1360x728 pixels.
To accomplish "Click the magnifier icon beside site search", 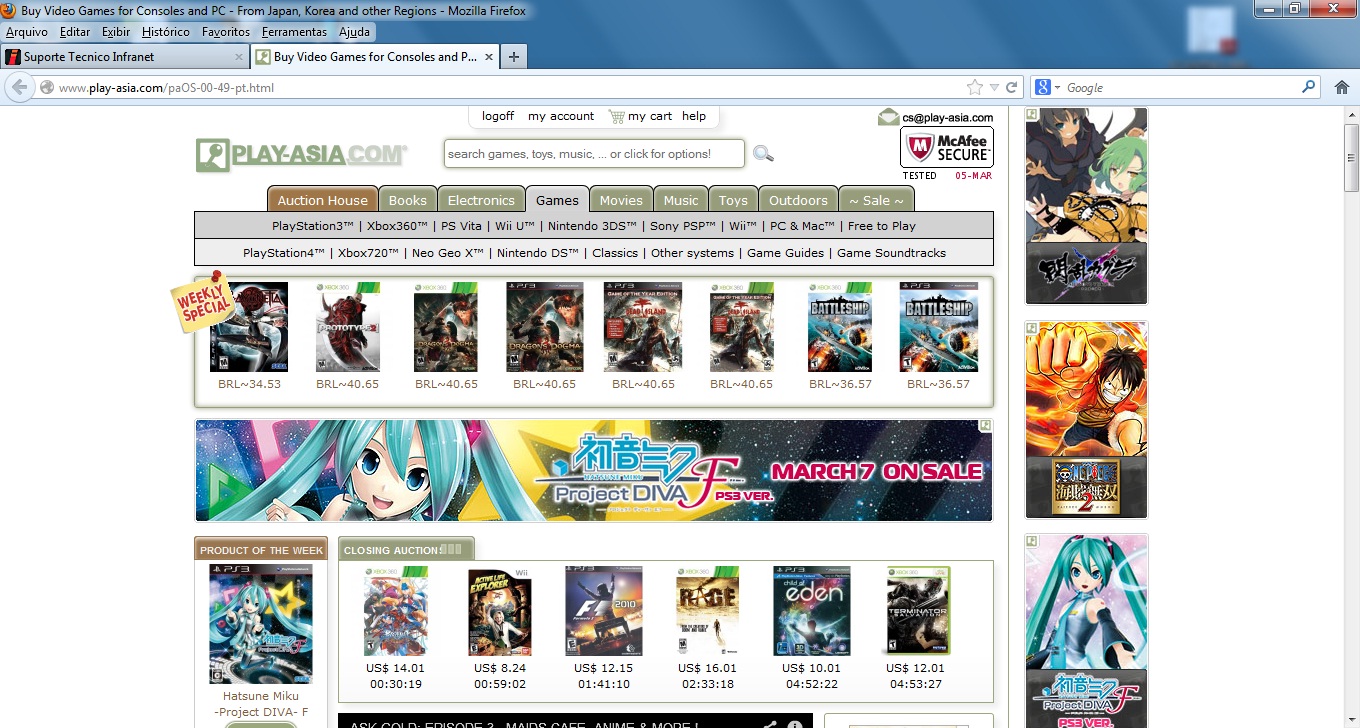I will click(763, 154).
